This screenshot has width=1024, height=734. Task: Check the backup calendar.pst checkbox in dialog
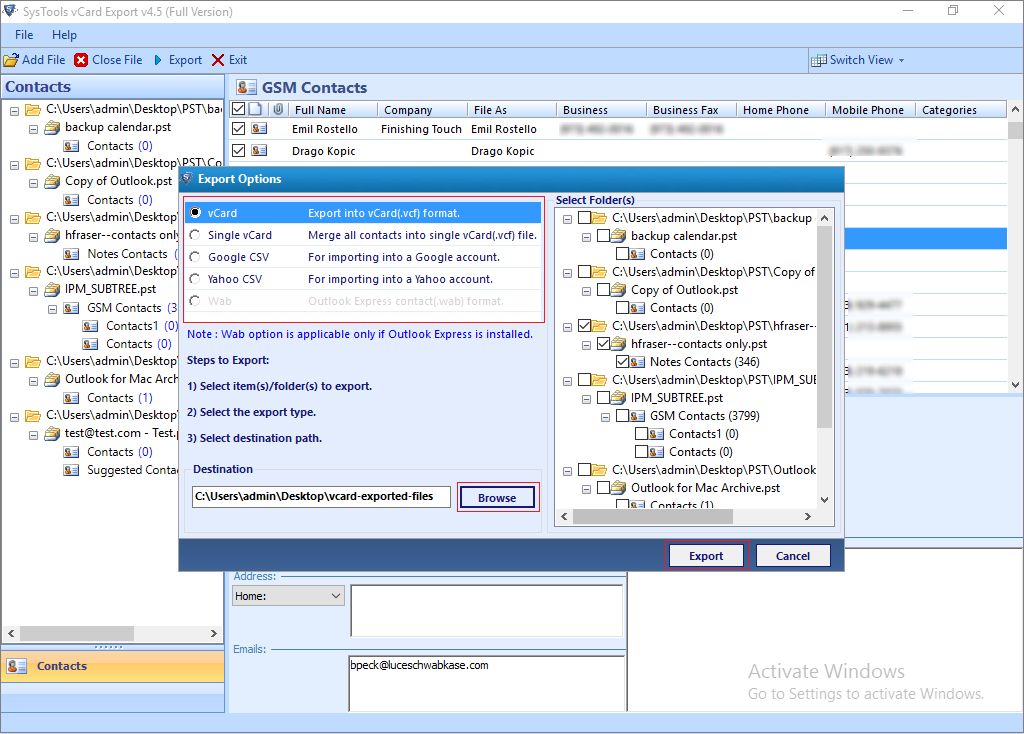click(x=603, y=236)
